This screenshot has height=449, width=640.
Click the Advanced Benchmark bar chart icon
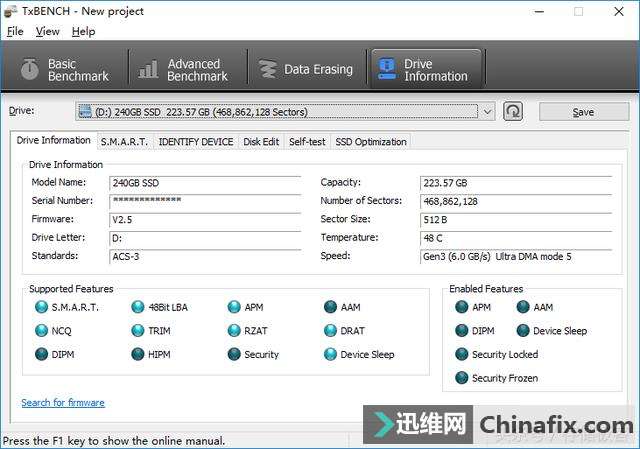coord(148,69)
